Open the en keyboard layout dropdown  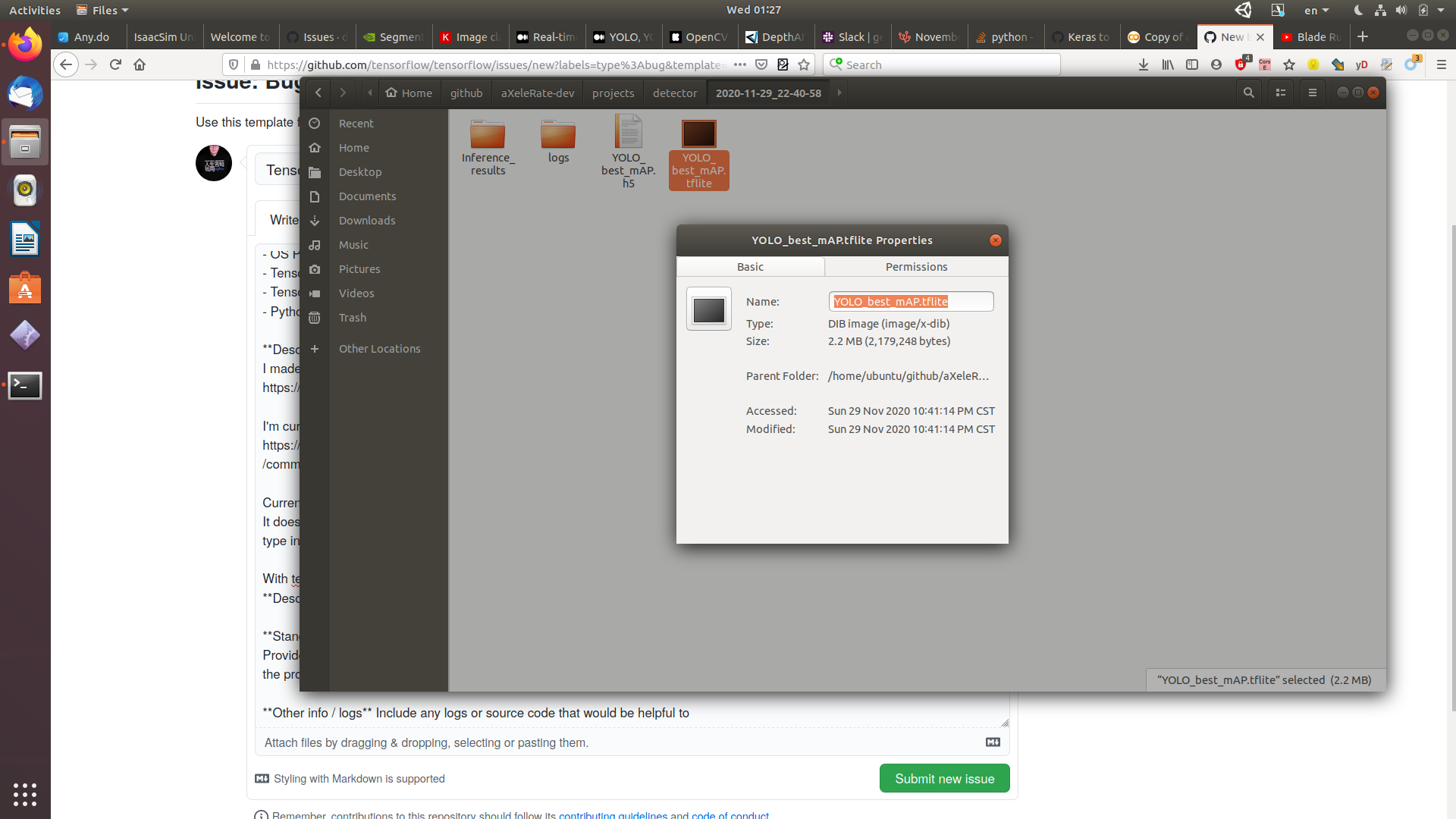(1316, 10)
